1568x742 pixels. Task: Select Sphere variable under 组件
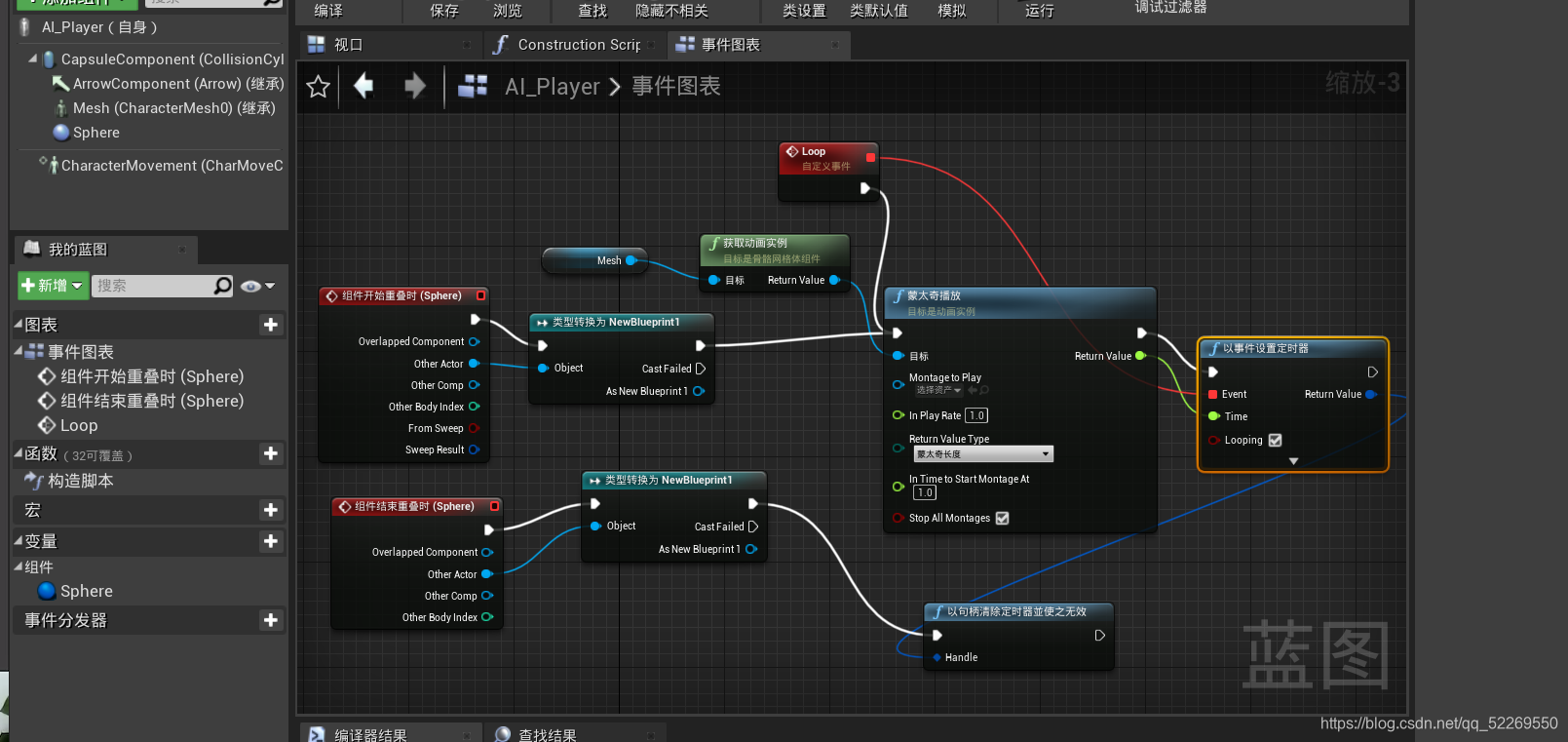[x=87, y=591]
